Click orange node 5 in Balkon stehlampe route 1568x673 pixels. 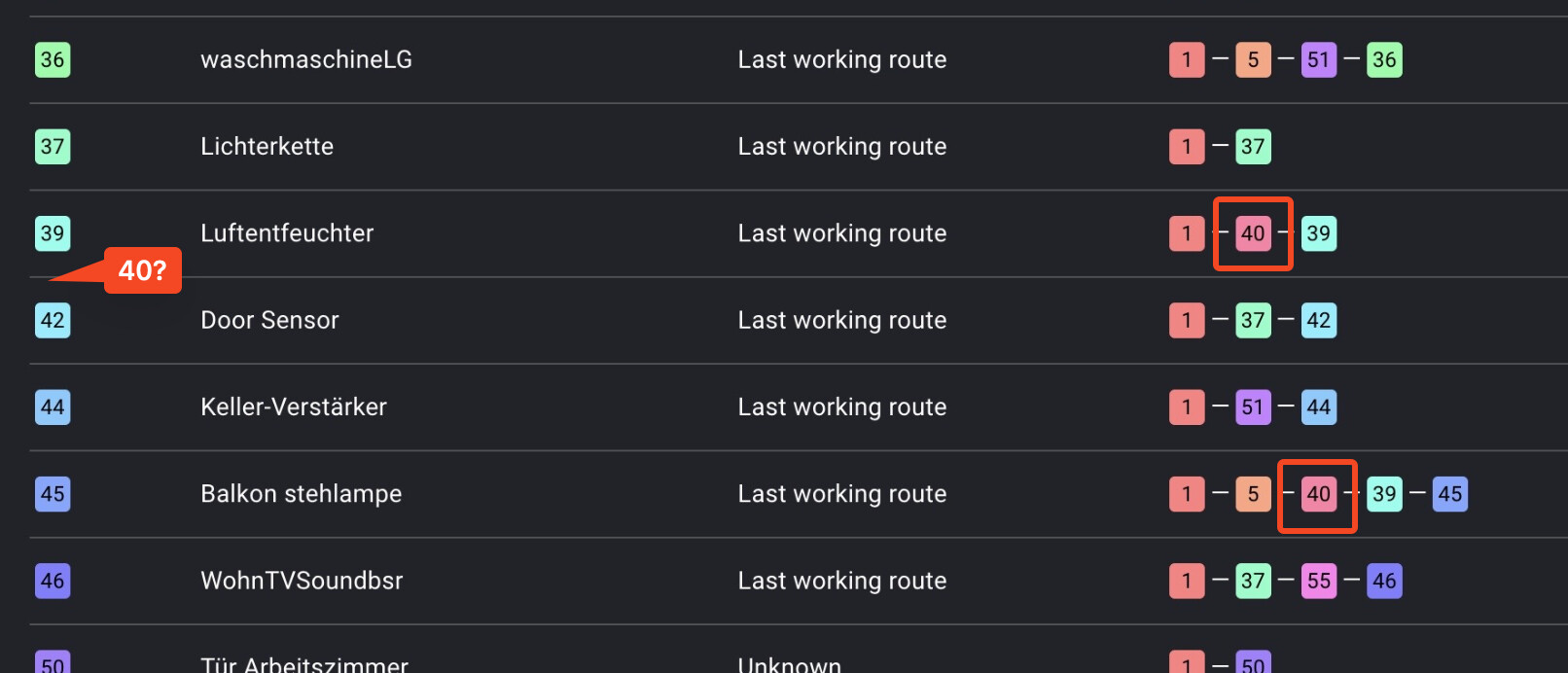click(1253, 494)
